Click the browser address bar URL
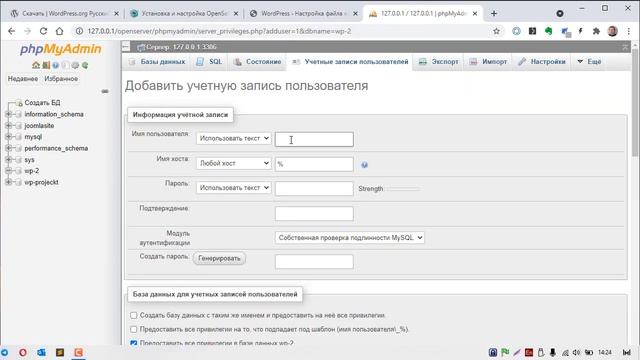The image size is (640, 360). coord(219,31)
